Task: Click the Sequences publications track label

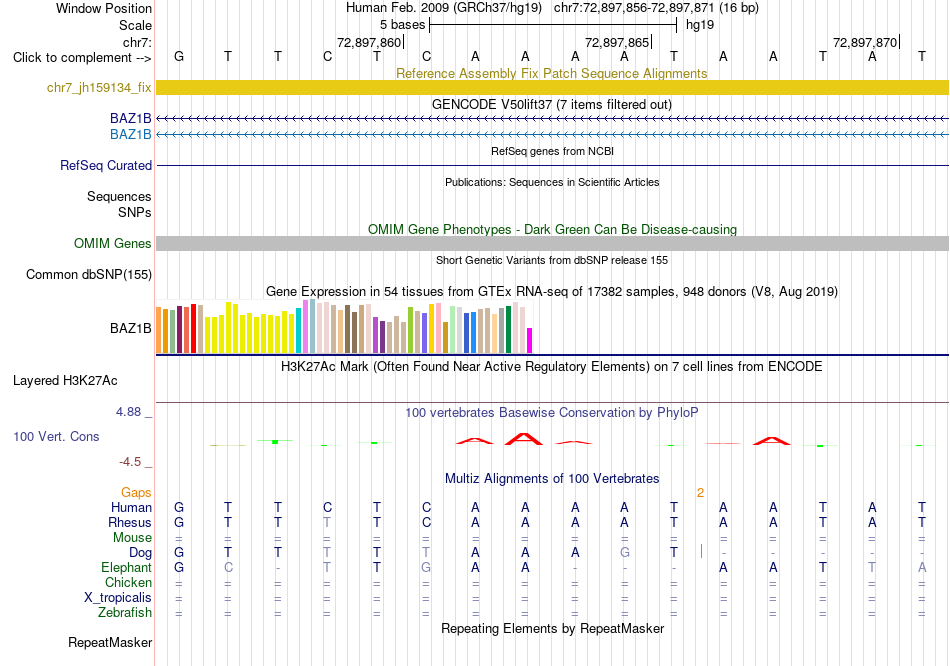Action: pos(119,196)
